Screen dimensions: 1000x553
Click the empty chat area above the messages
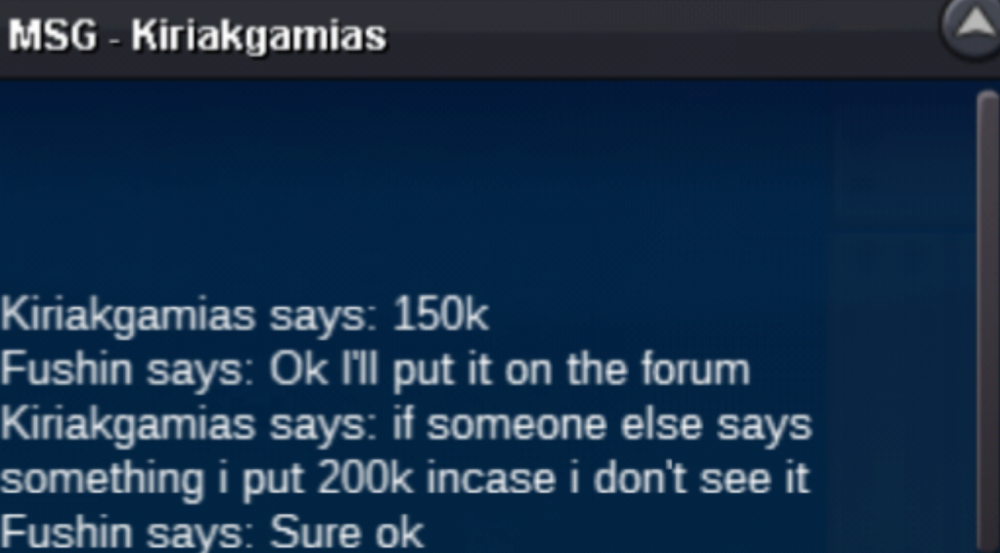click(485, 185)
